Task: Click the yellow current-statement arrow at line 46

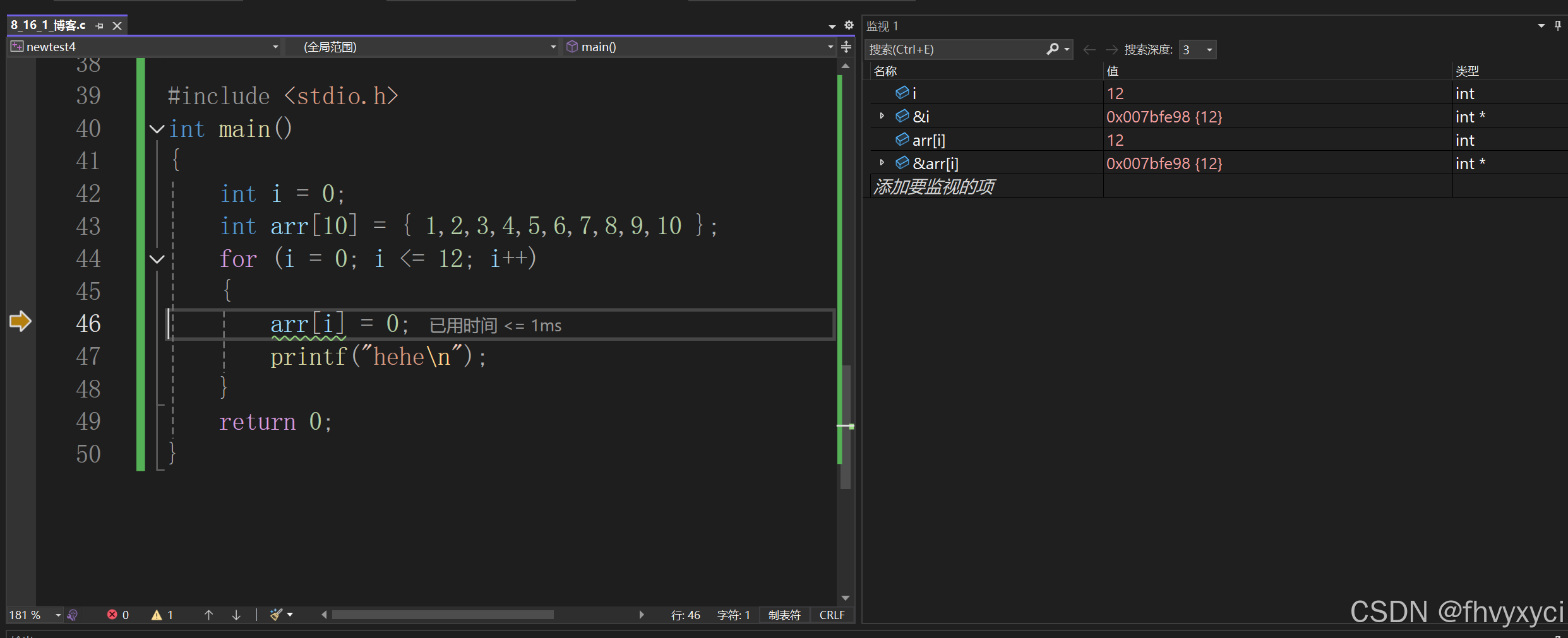Action: click(x=20, y=321)
